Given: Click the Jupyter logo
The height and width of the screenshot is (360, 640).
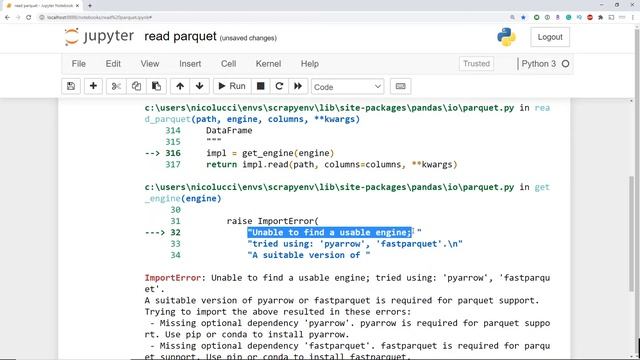Looking at the screenshot, I should point(99,37).
